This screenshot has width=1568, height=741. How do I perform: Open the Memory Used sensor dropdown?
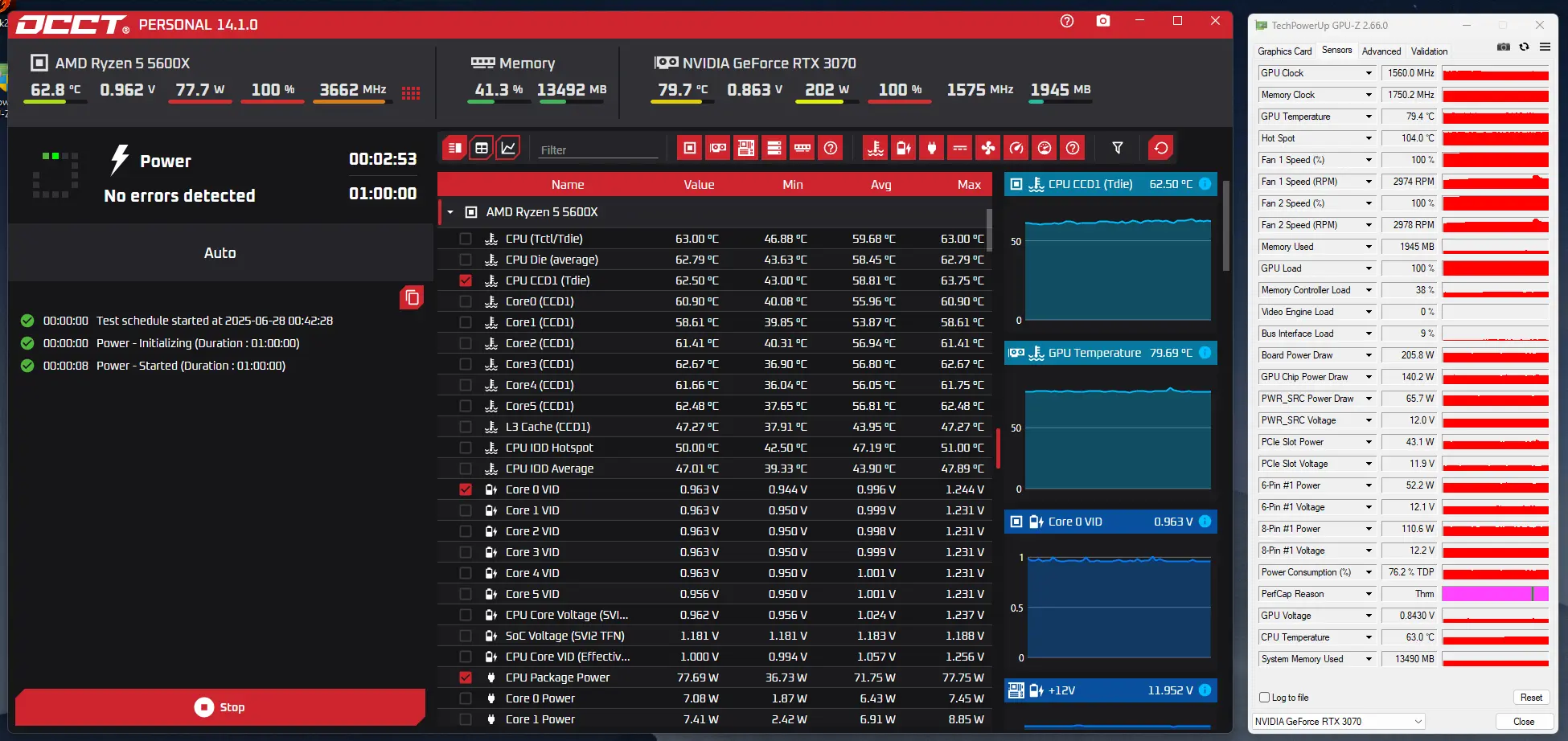1369,247
